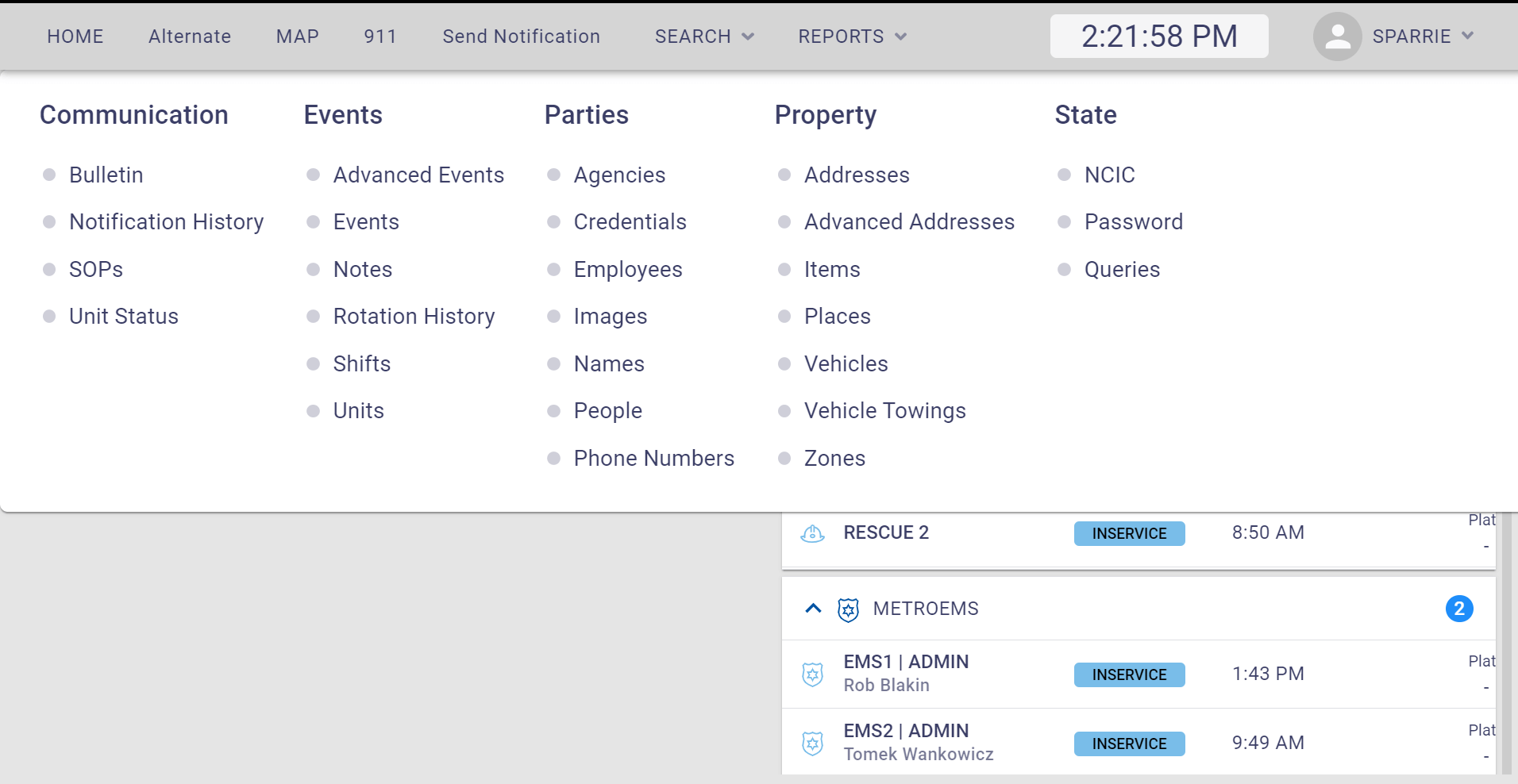The width and height of the screenshot is (1518, 784).
Task: Click the METROEMS group header label
Action: click(x=926, y=609)
